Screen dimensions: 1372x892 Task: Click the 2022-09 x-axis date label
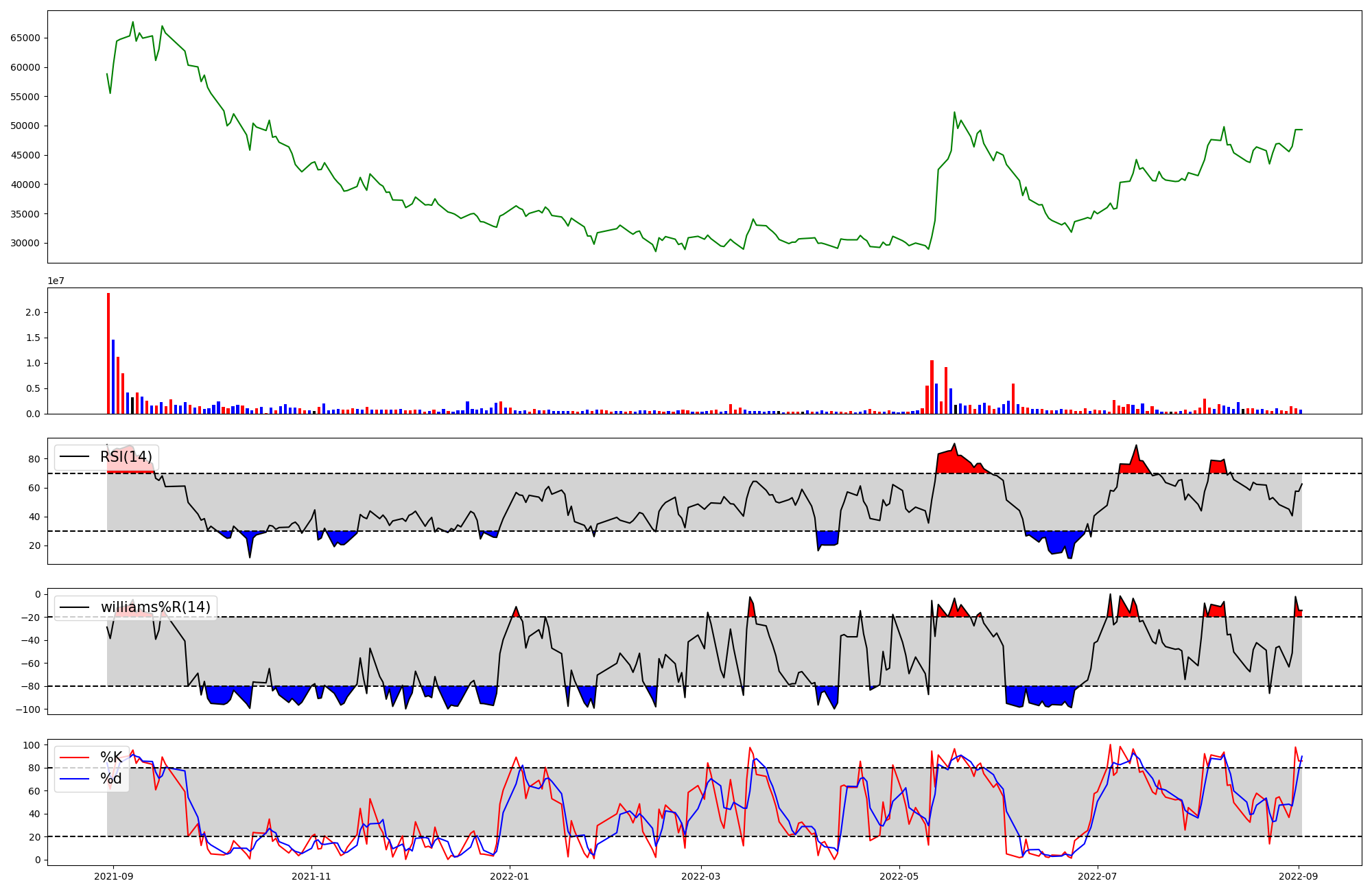[x=1300, y=876]
